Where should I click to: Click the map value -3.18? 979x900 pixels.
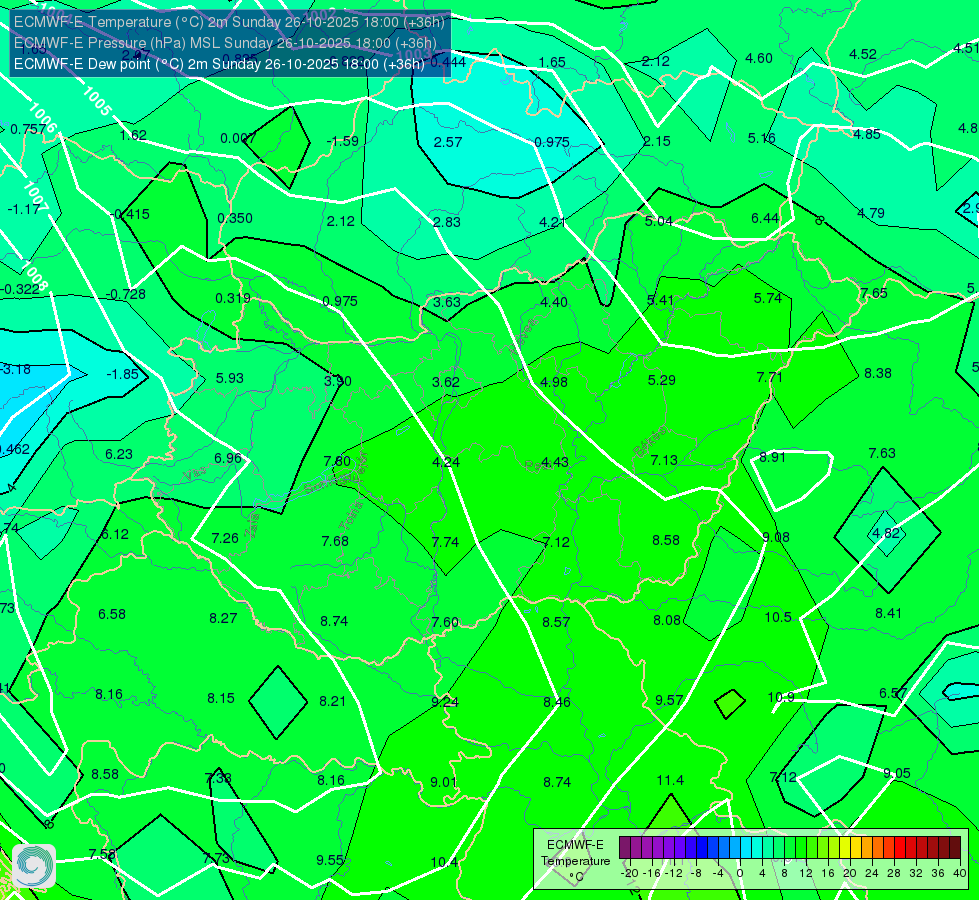tap(15, 369)
